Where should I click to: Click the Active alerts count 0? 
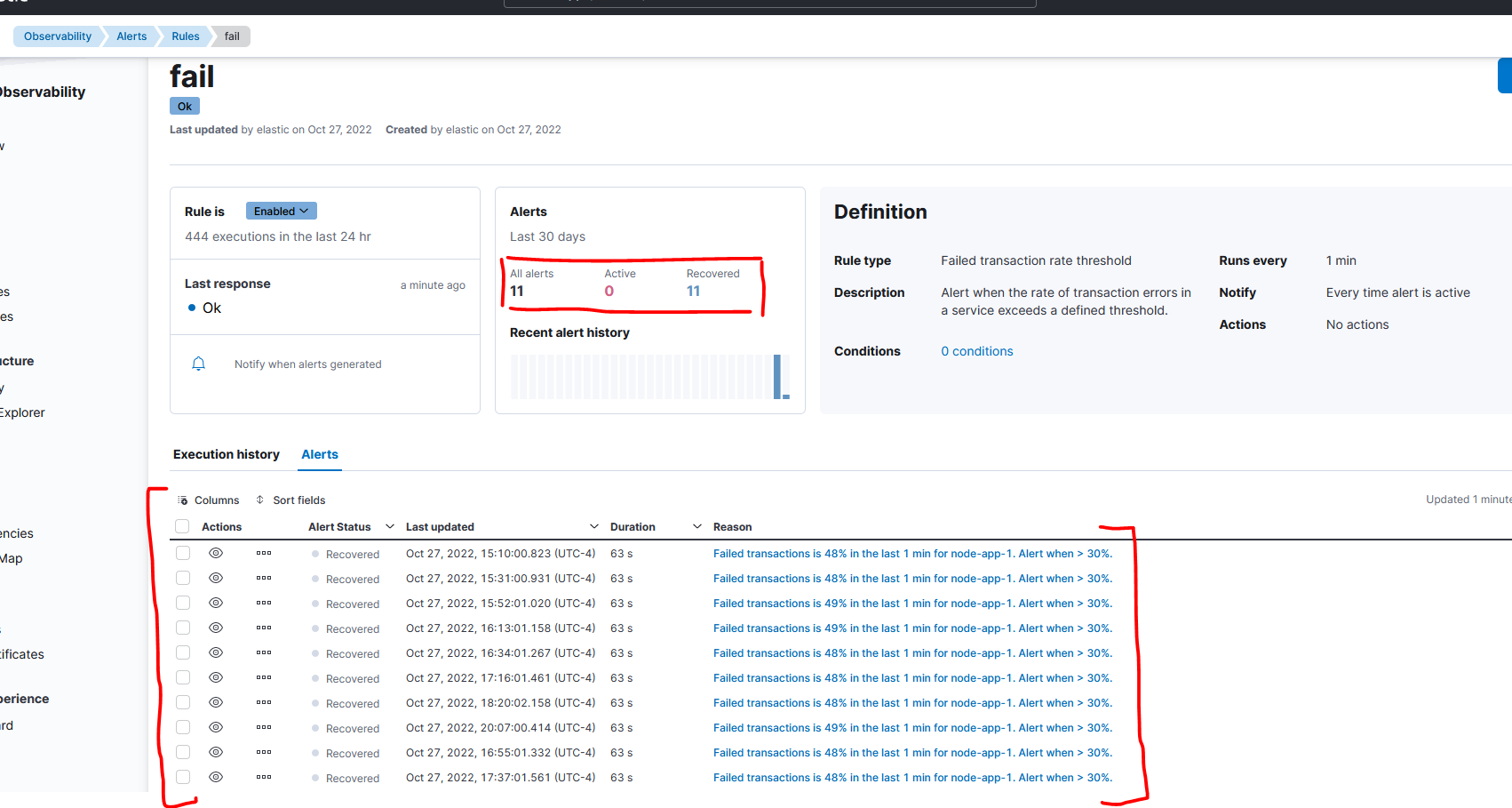(x=609, y=291)
